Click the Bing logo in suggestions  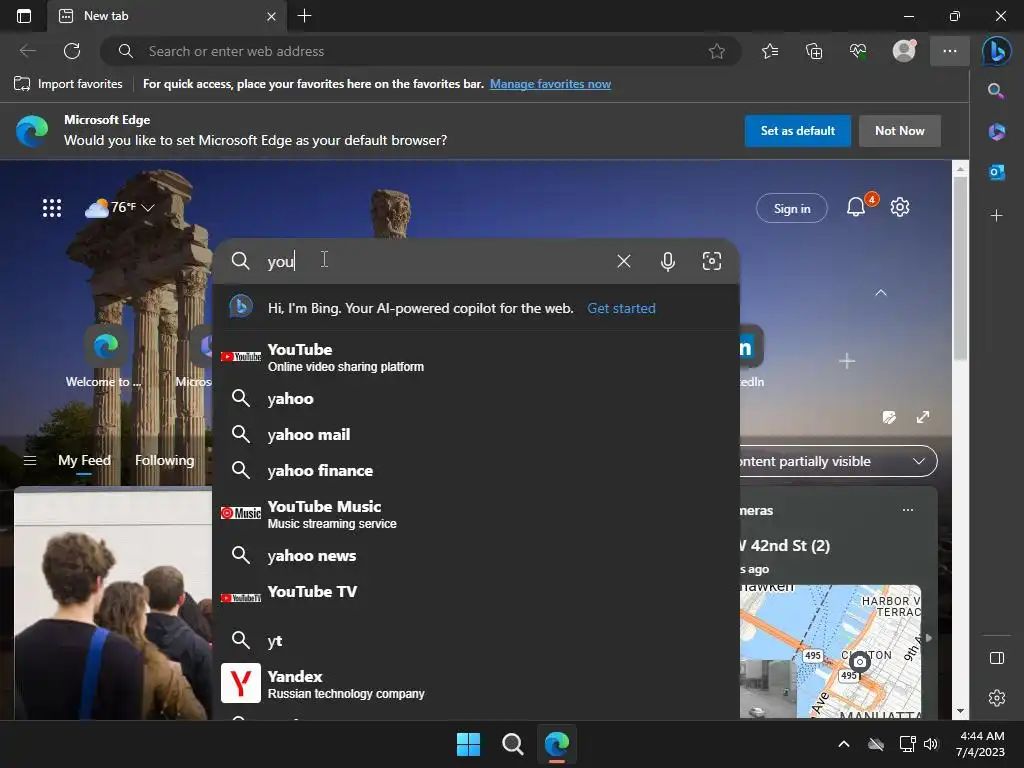click(241, 306)
